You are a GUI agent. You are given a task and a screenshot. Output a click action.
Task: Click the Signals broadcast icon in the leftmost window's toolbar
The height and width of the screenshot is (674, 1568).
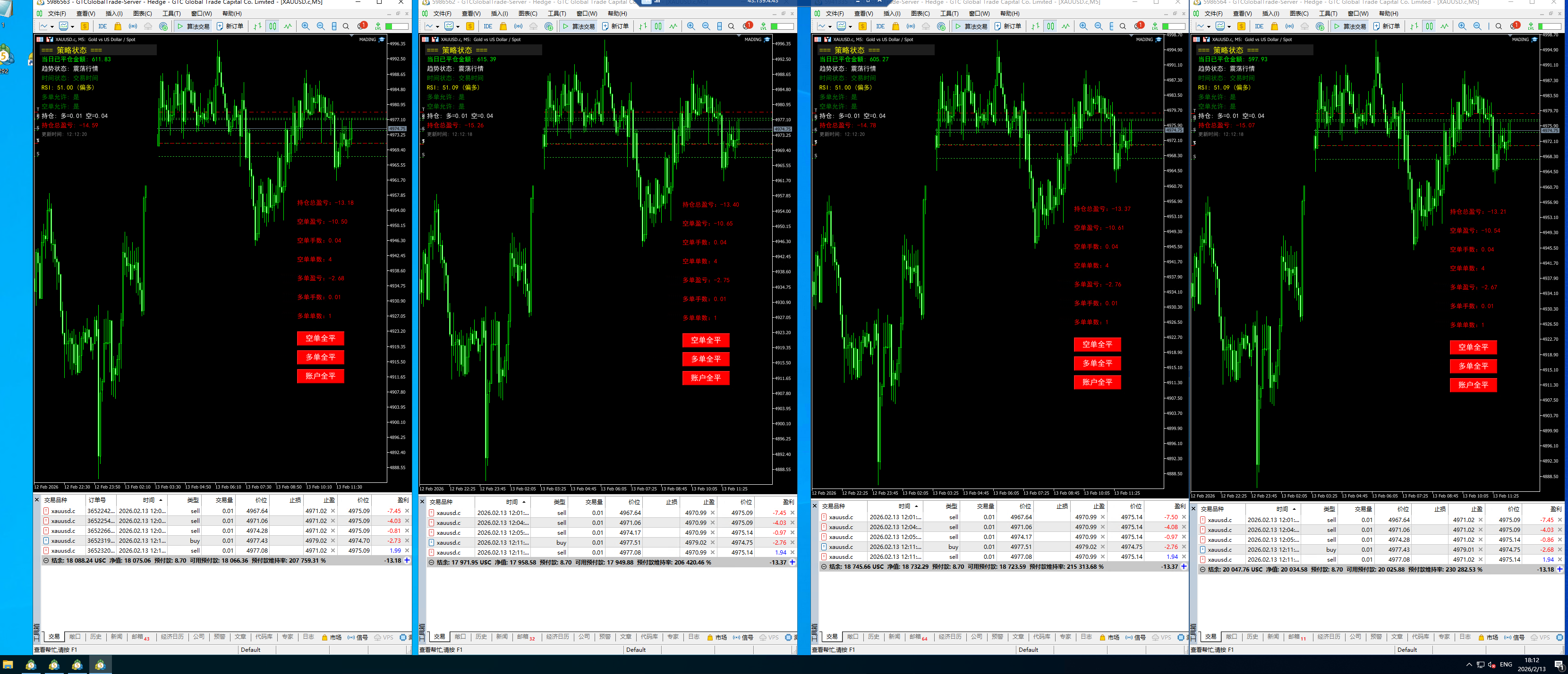(x=133, y=26)
